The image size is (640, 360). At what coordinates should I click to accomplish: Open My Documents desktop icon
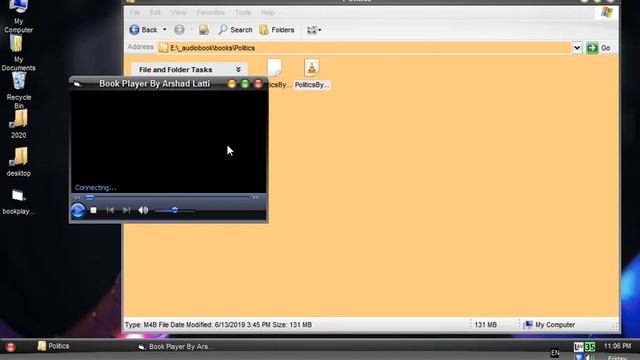(x=18, y=53)
